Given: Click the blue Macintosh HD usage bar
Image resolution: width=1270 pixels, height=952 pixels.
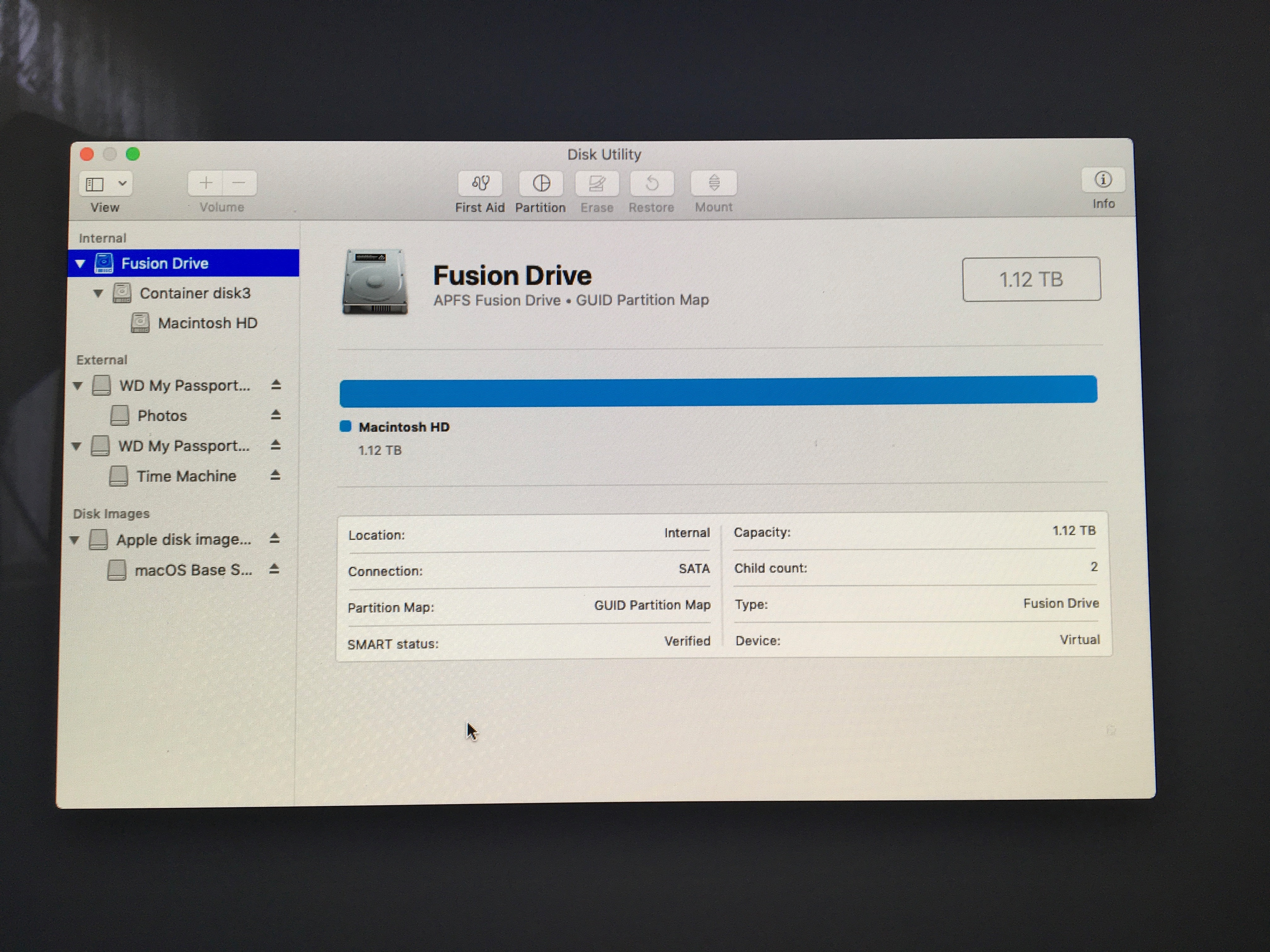Looking at the screenshot, I should 718,391.
